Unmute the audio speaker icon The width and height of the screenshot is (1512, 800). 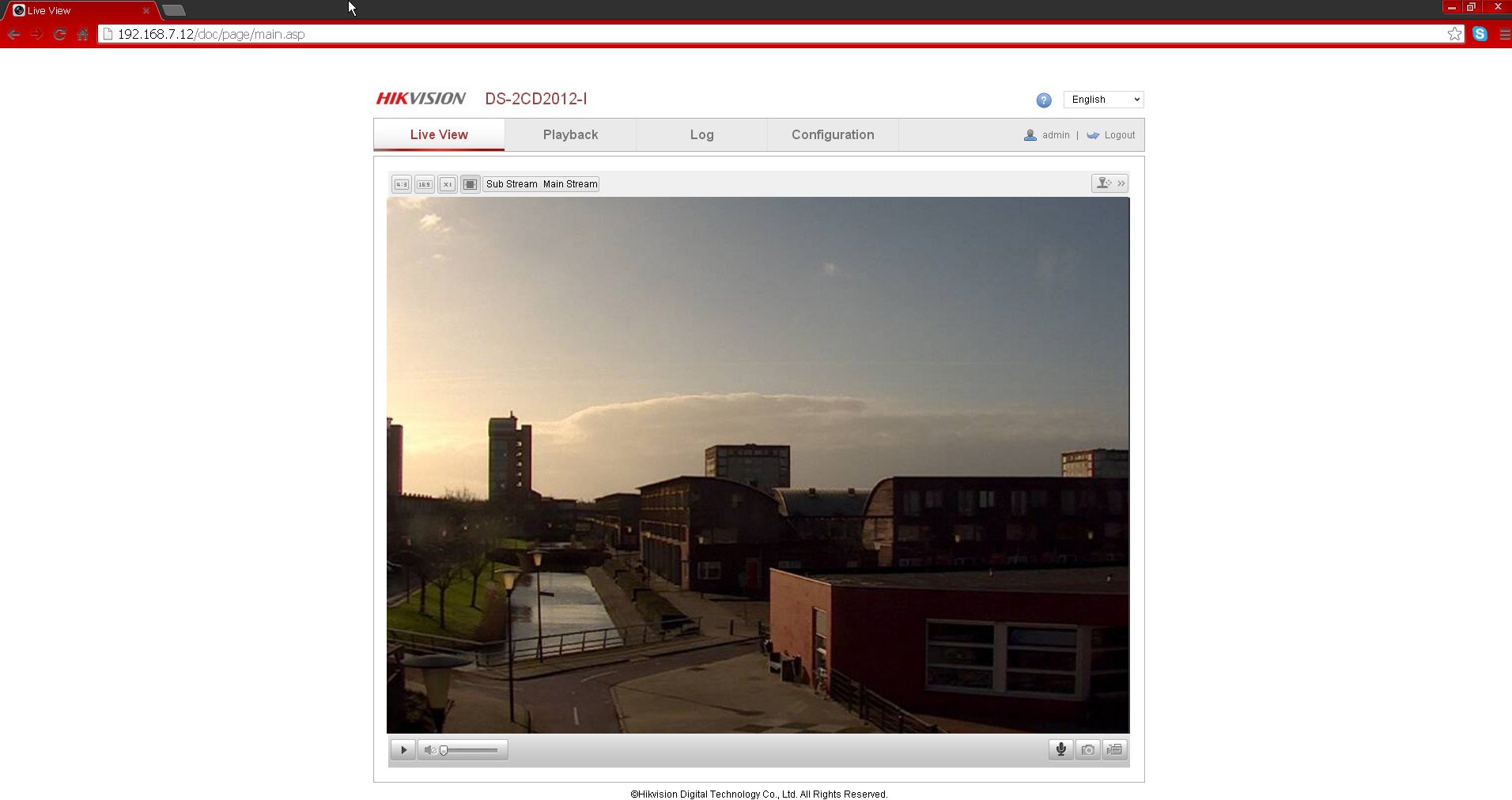(x=429, y=750)
